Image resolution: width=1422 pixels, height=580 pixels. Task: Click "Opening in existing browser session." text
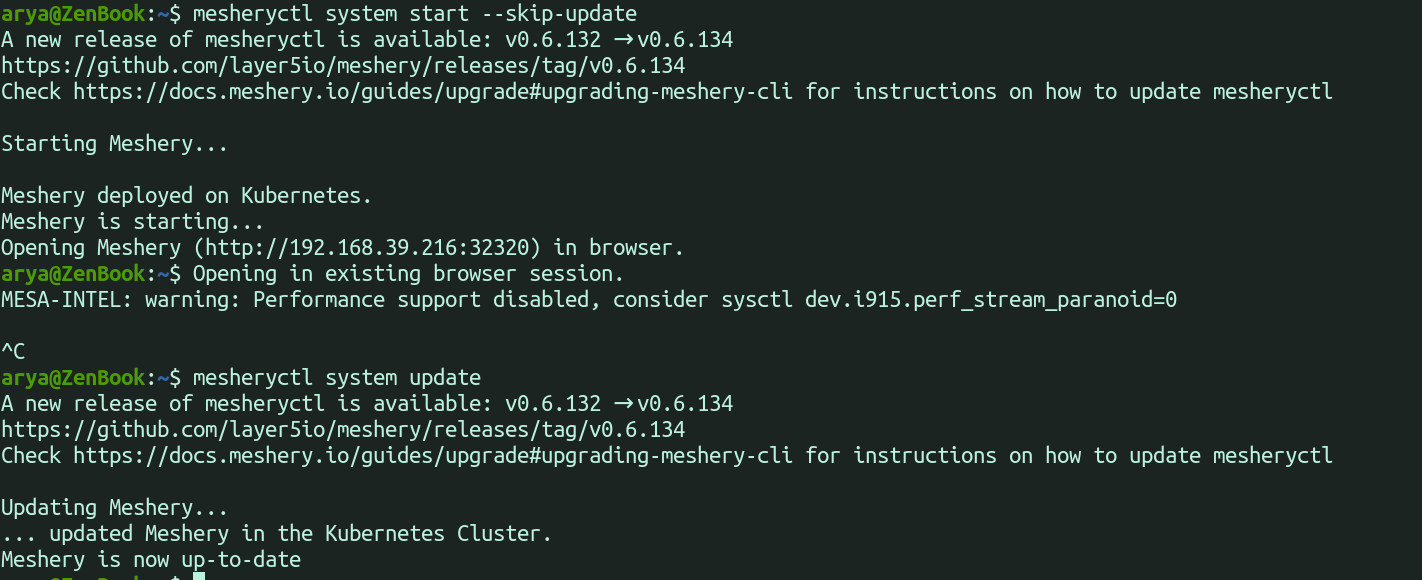point(408,274)
